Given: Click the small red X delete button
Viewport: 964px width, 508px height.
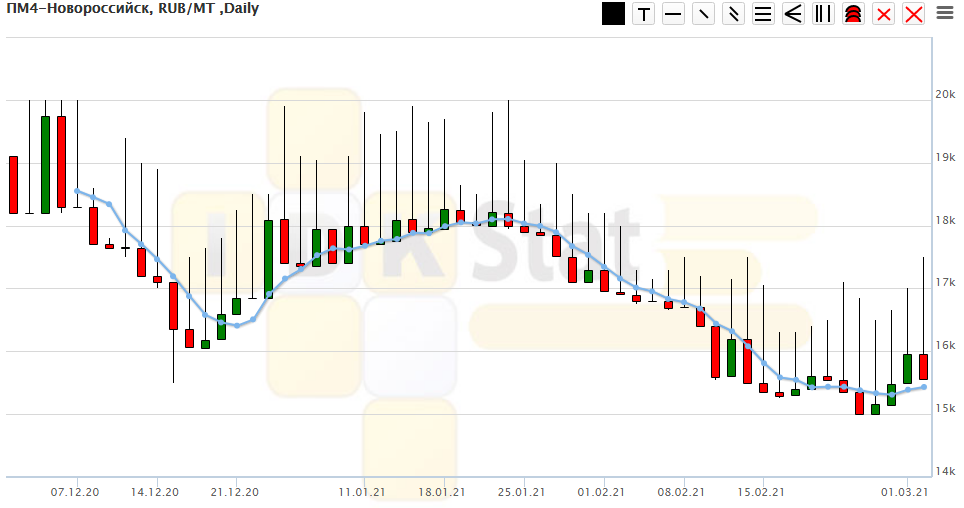Looking at the screenshot, I should pyautogui.click(x=884, y=14).
